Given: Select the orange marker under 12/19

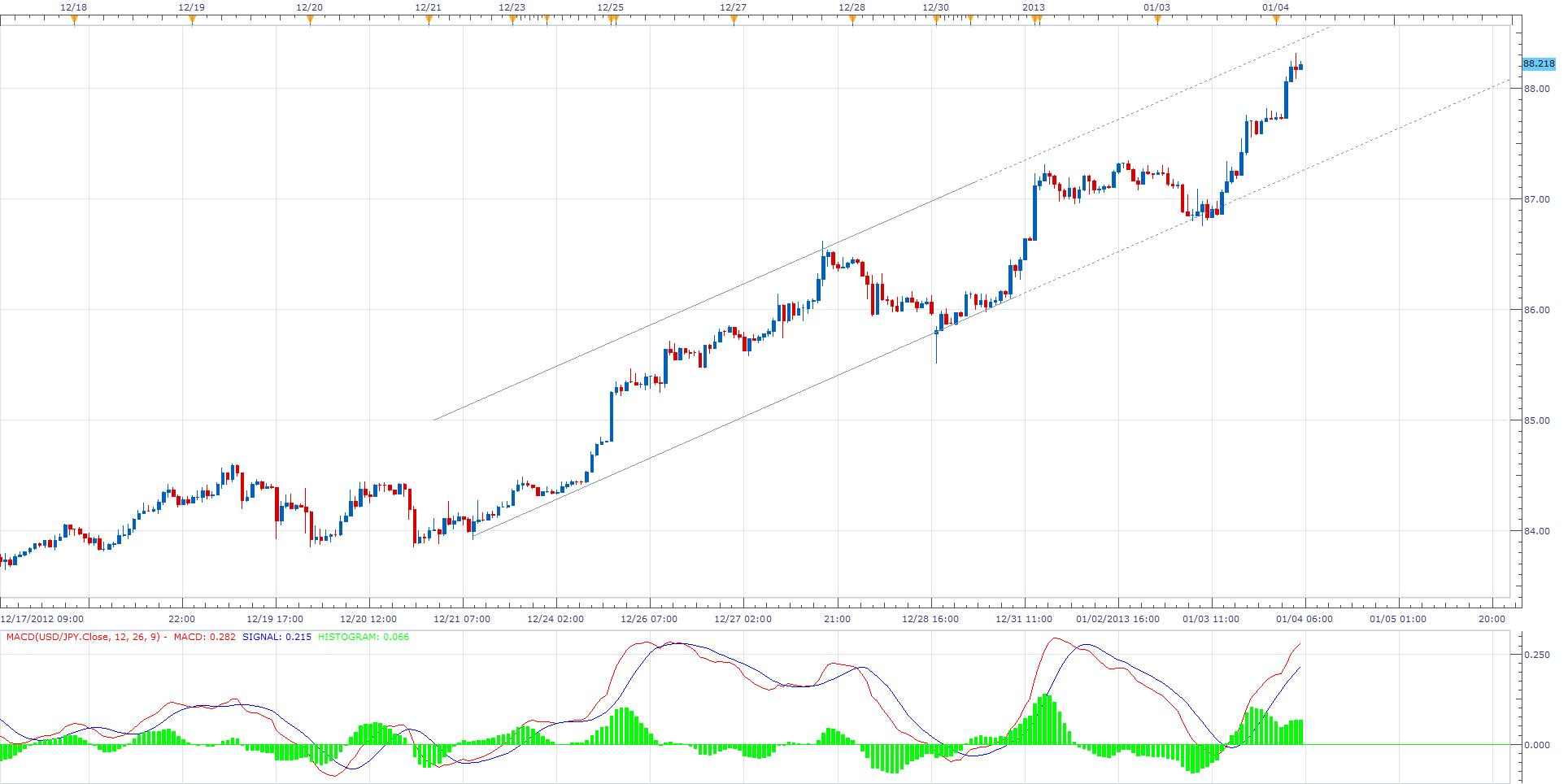Looking at the screenshot, I should pos(192,20).
